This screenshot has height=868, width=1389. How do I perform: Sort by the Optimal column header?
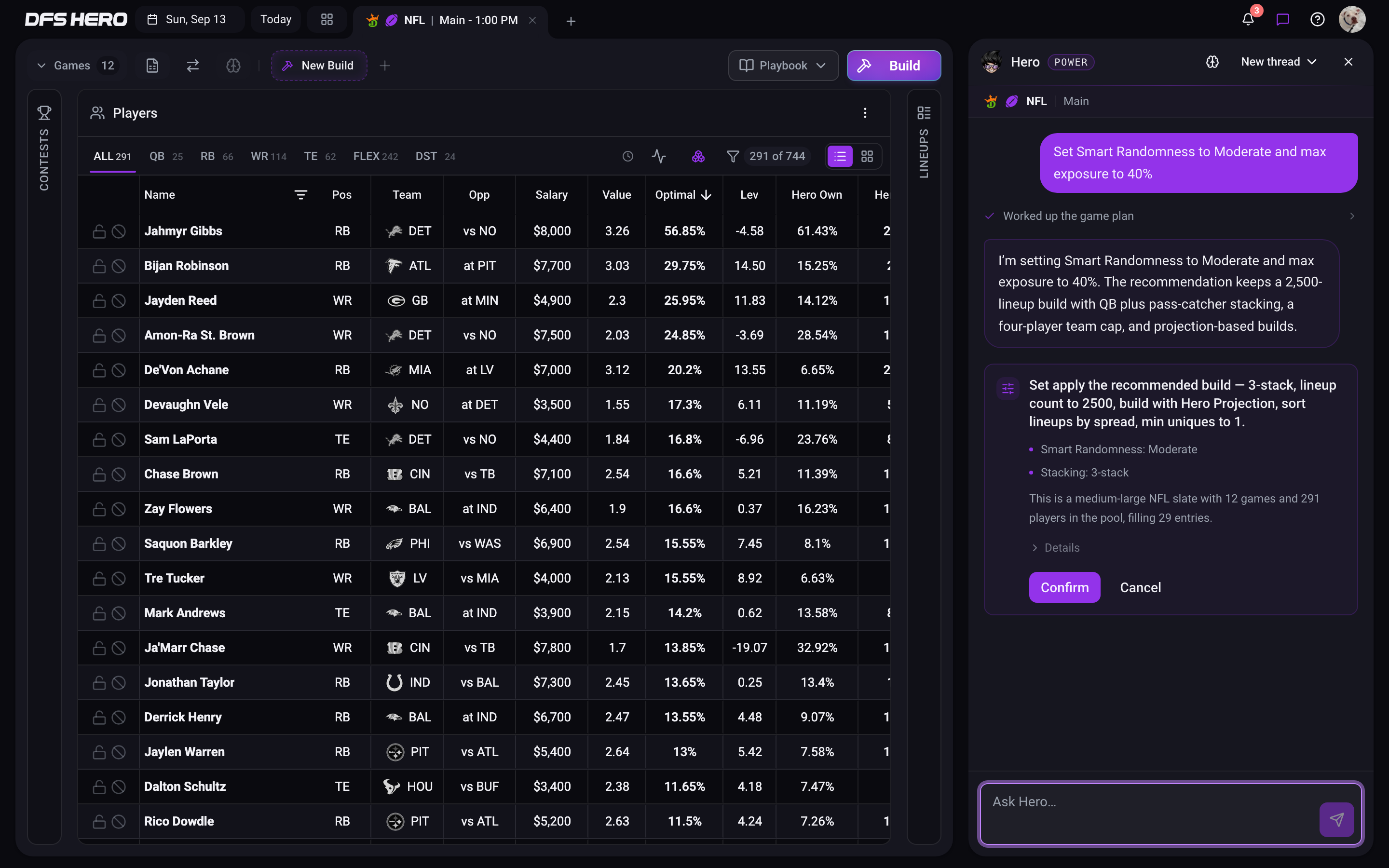[683, 195]
